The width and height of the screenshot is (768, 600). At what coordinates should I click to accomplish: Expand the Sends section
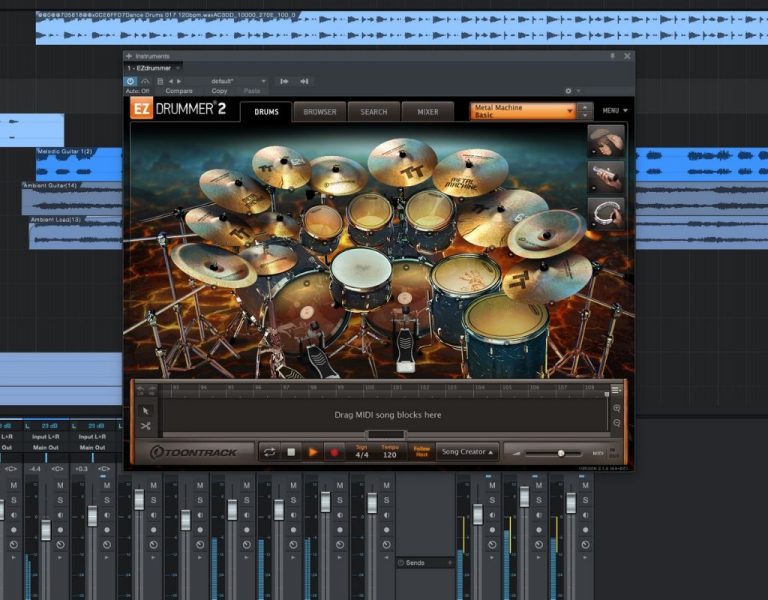point(424,563)
